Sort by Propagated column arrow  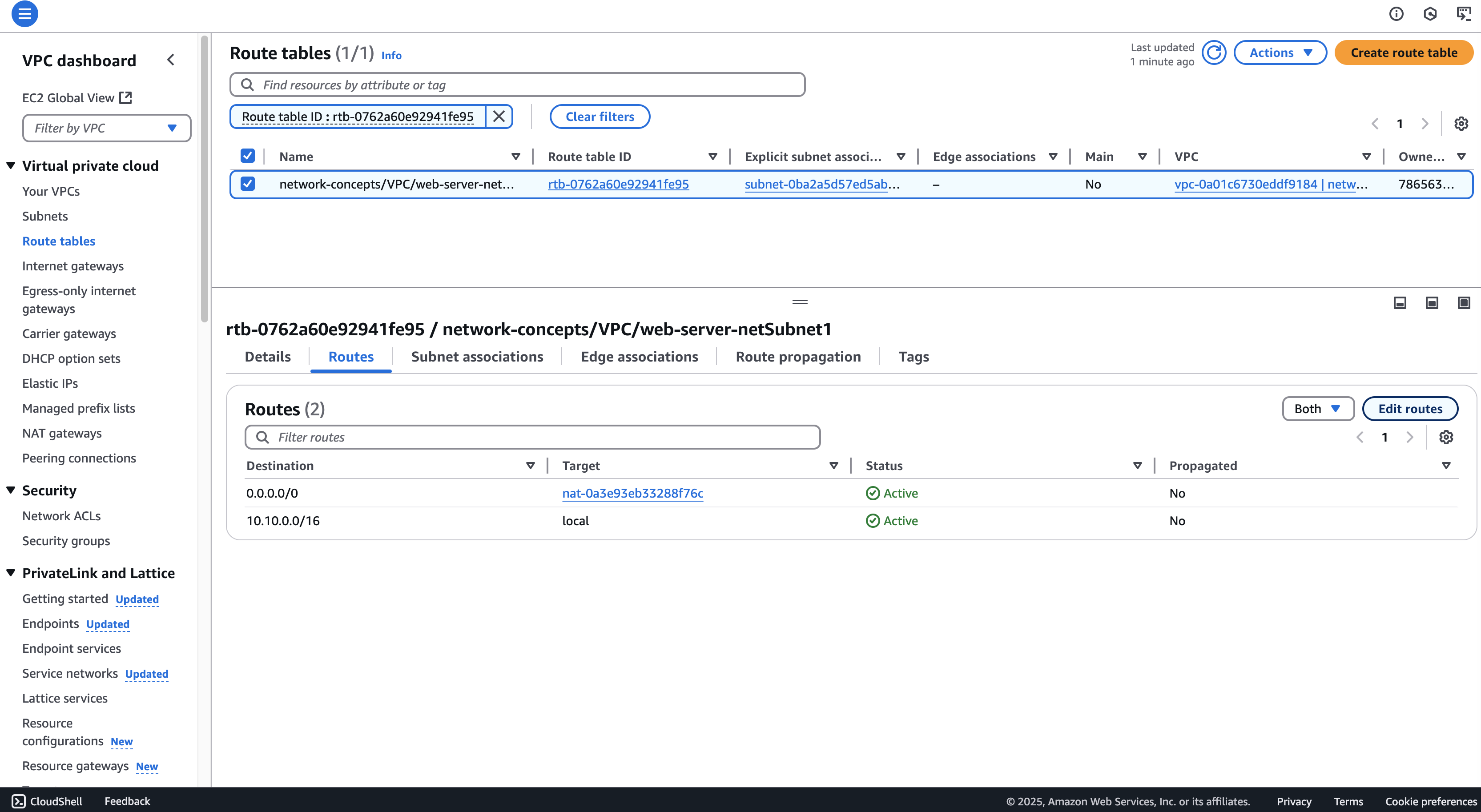1446,466
